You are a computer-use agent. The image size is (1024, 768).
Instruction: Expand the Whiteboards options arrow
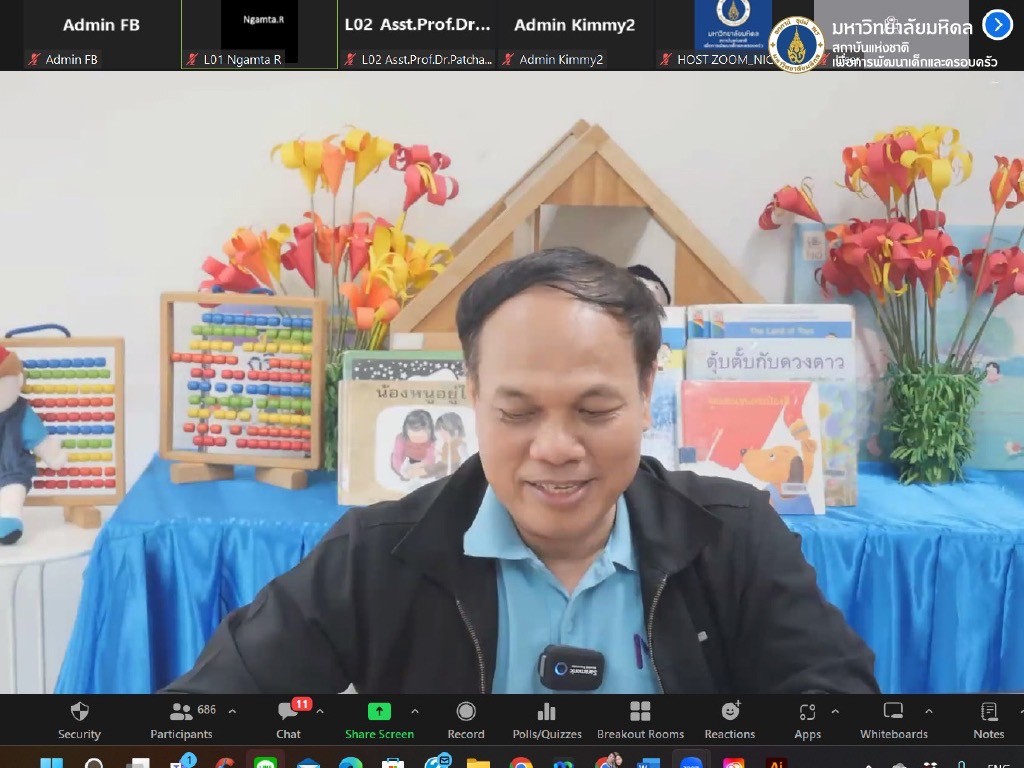[x=928, y=712]
